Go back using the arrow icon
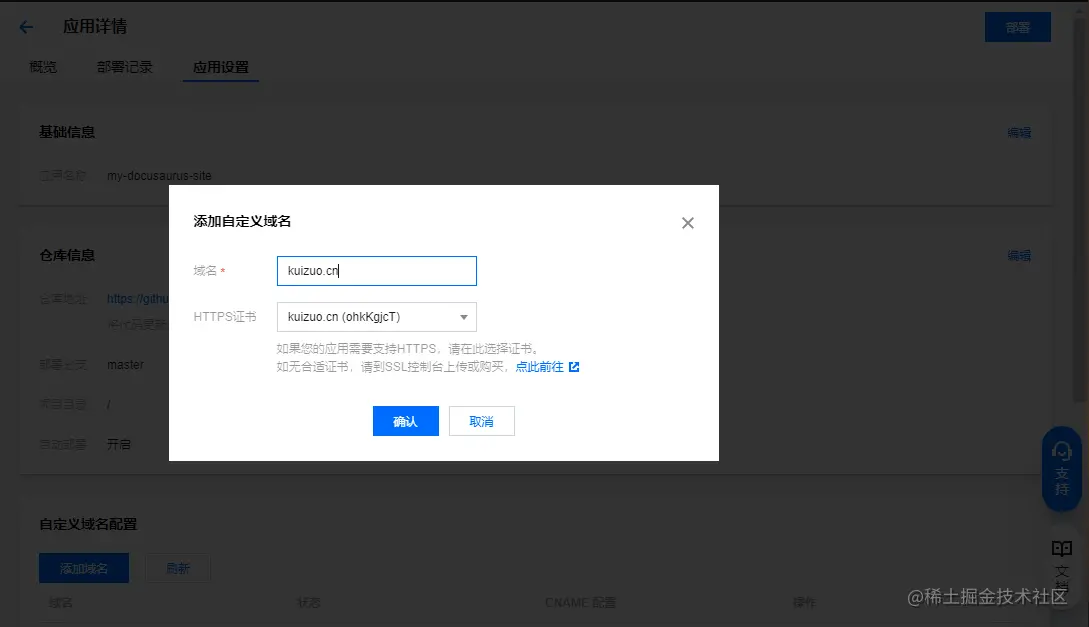The width and height of the screenshot is (1089, 627). (26, 27)
